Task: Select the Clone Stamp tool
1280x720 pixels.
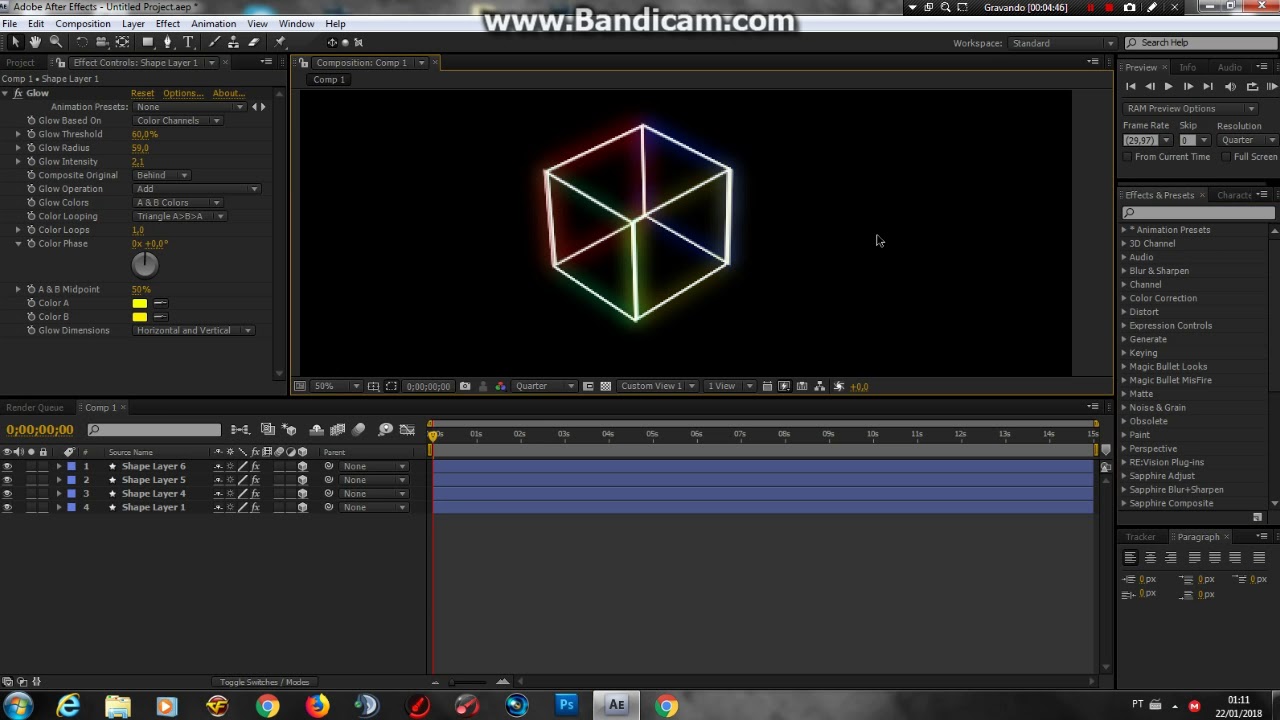Action: coord(234,42)
